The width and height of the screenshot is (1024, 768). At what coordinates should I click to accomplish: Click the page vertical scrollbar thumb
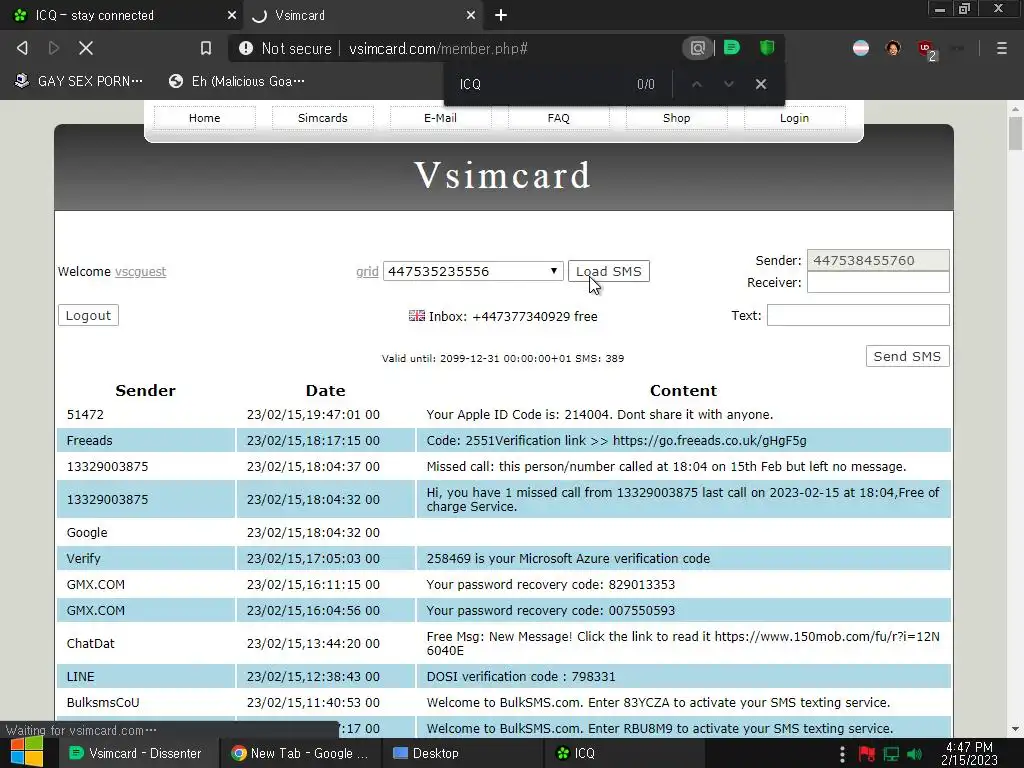pyautogui.click(x=1015, y=133)
